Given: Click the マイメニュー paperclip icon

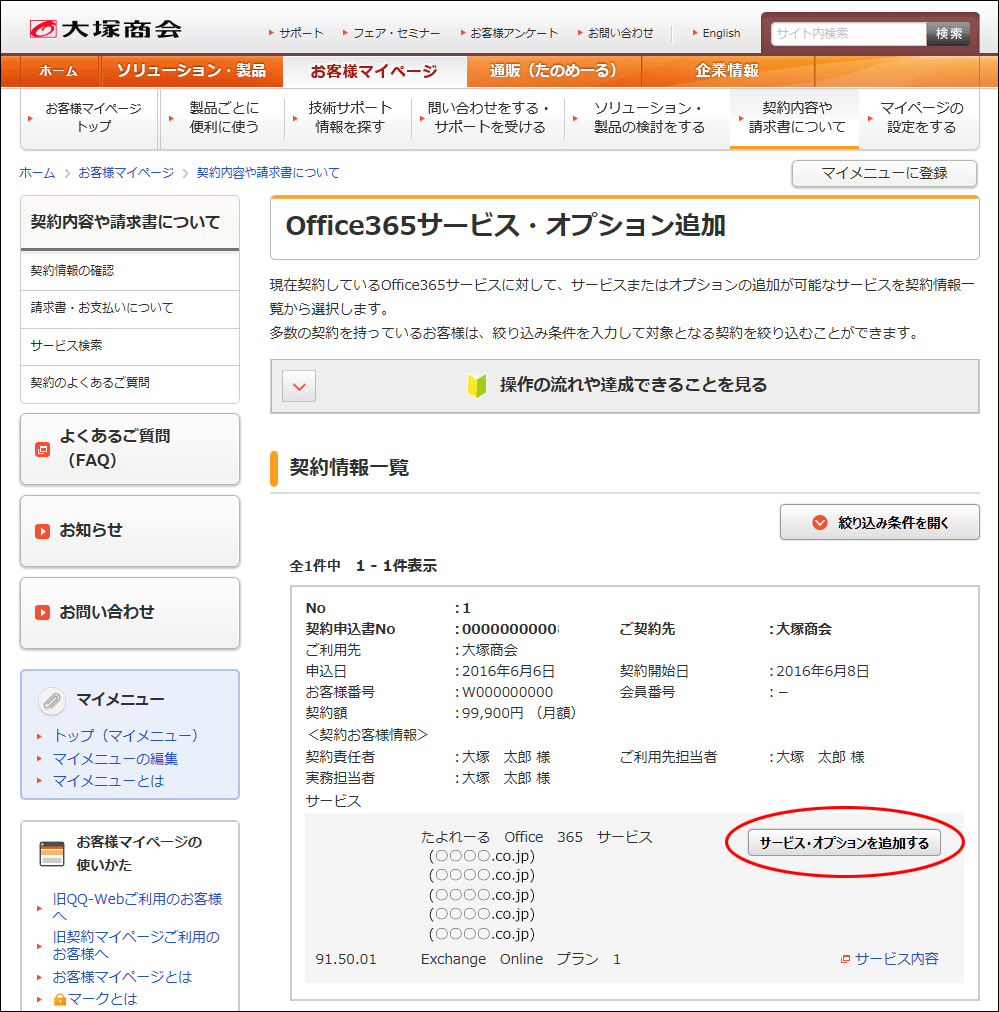Looking at the screenshot, I should [52, 700].
